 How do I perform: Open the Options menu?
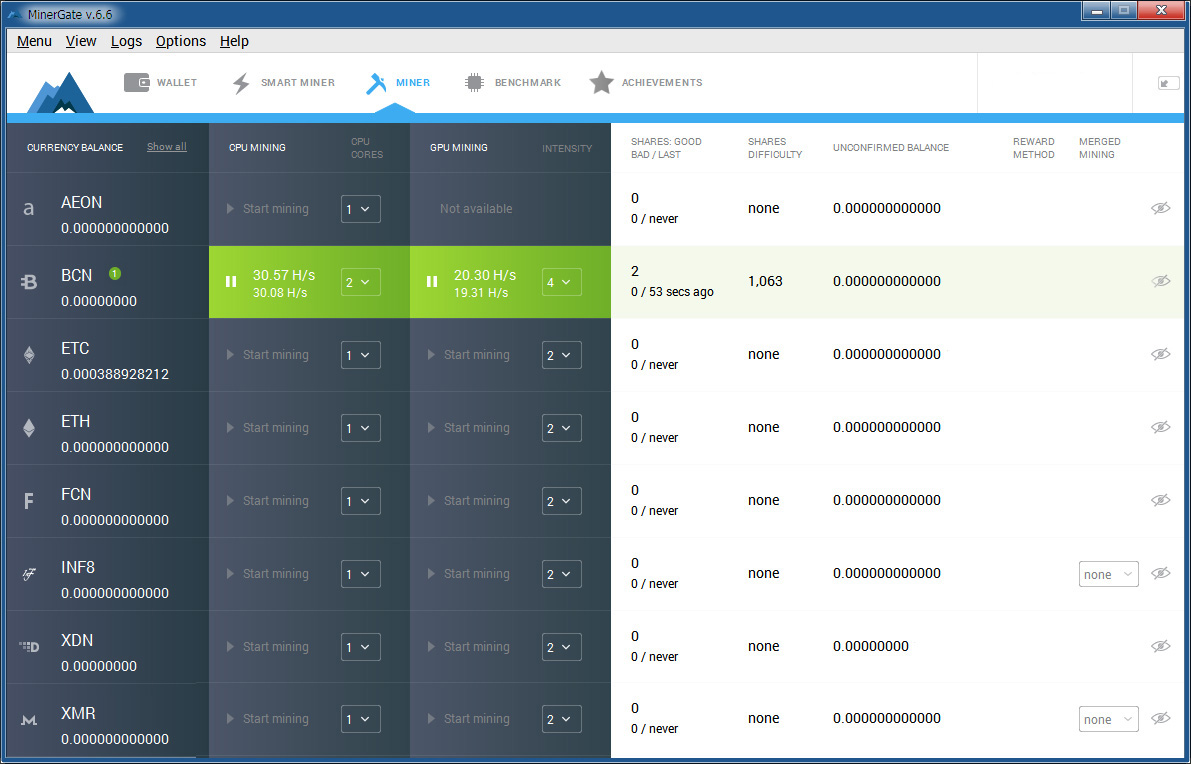coord(181,41)
